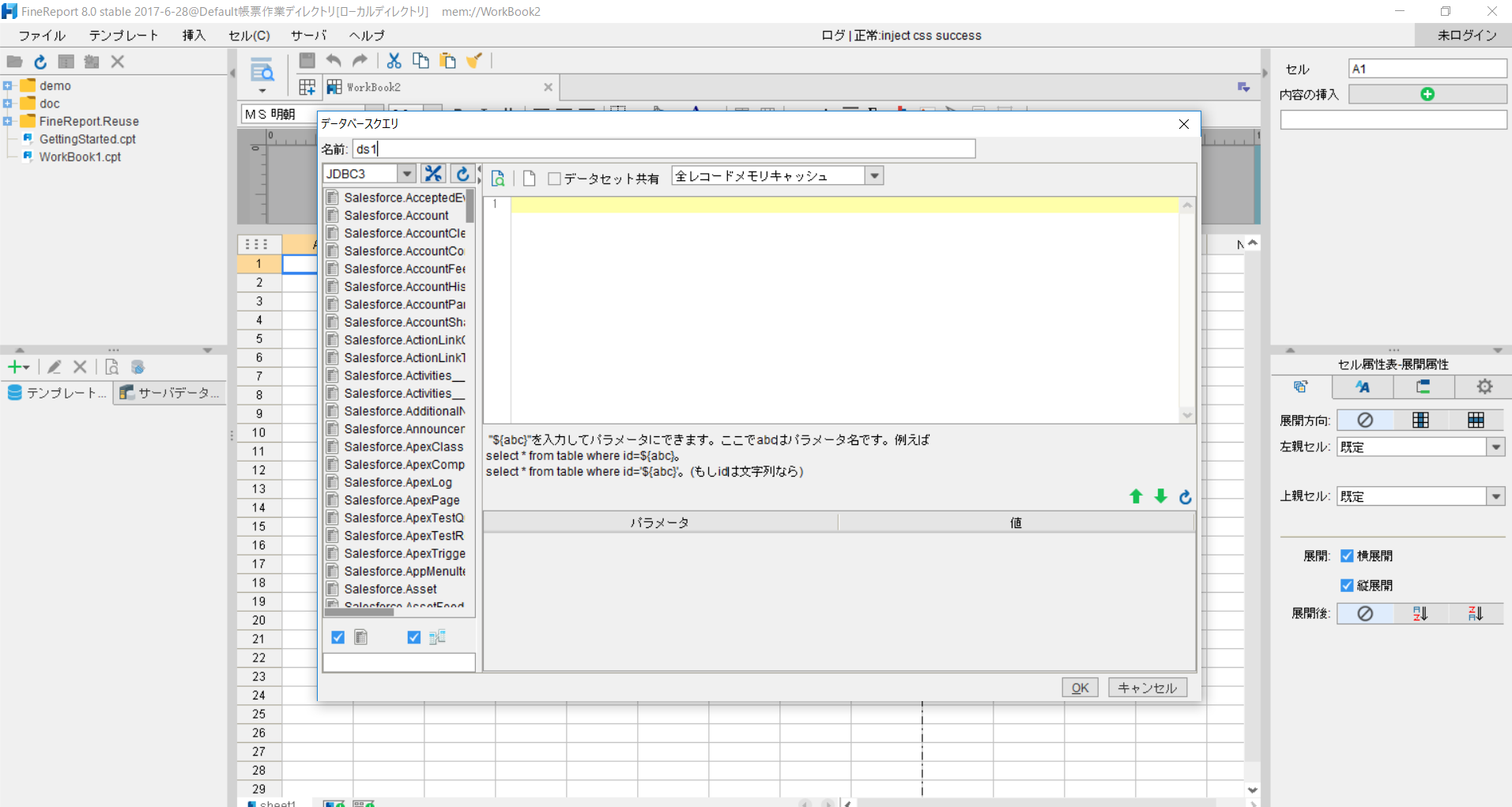Open the 挿入 menu
The image size is (1512, 807).
(x=194, y=36)
